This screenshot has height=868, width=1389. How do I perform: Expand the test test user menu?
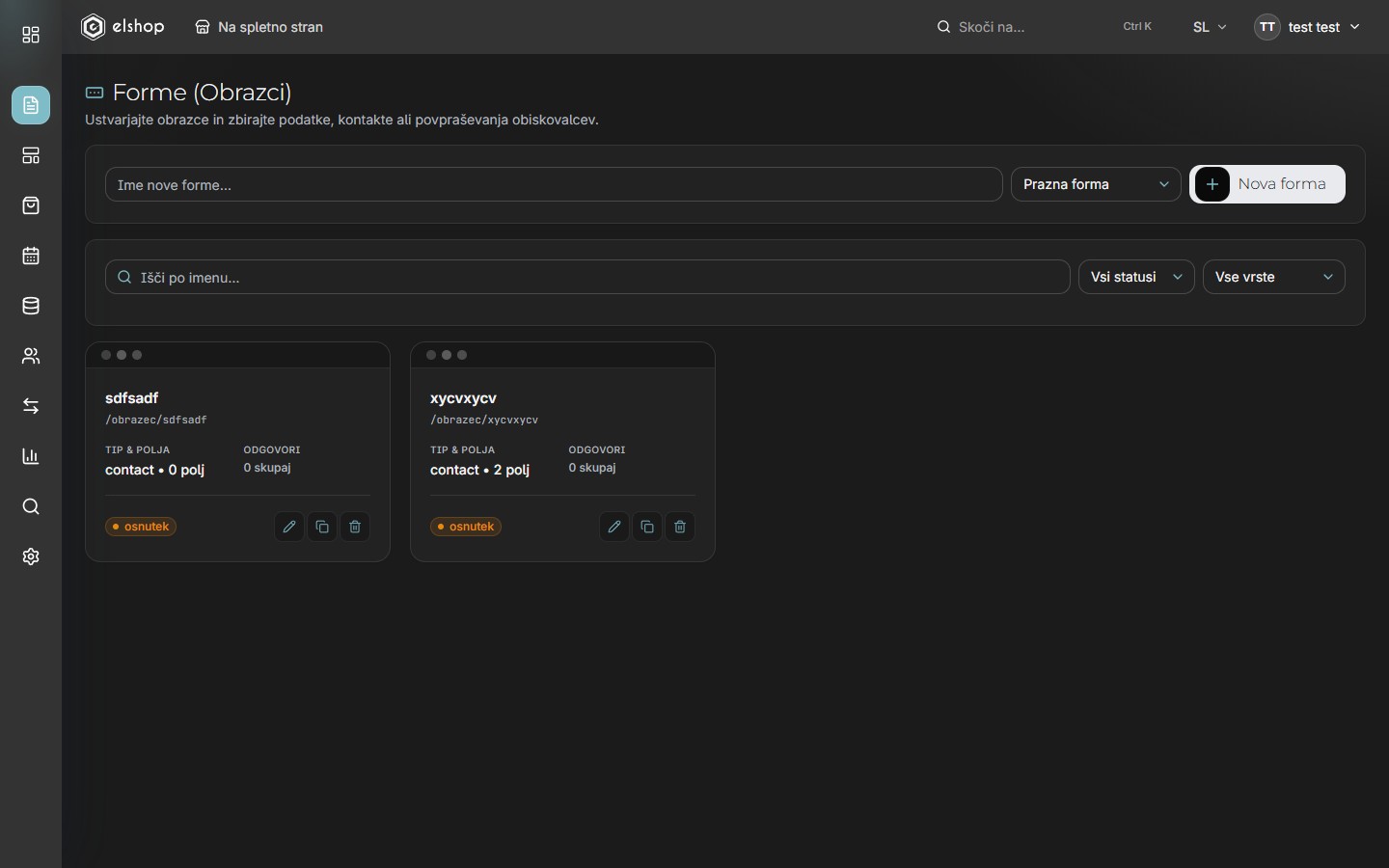[x=1307, y=27]
